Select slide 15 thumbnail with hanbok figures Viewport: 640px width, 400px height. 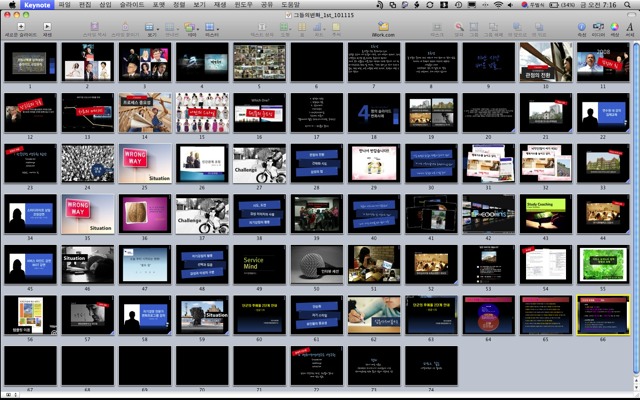pos(202,112)
